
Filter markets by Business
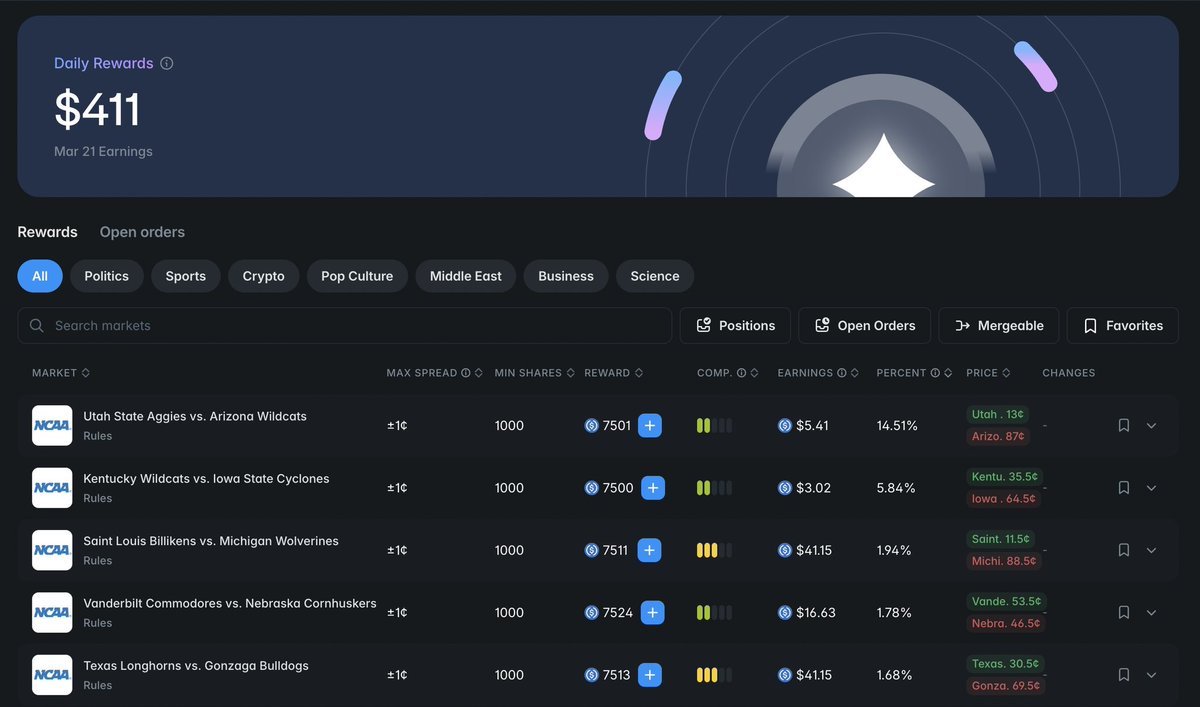coord(566,276)
